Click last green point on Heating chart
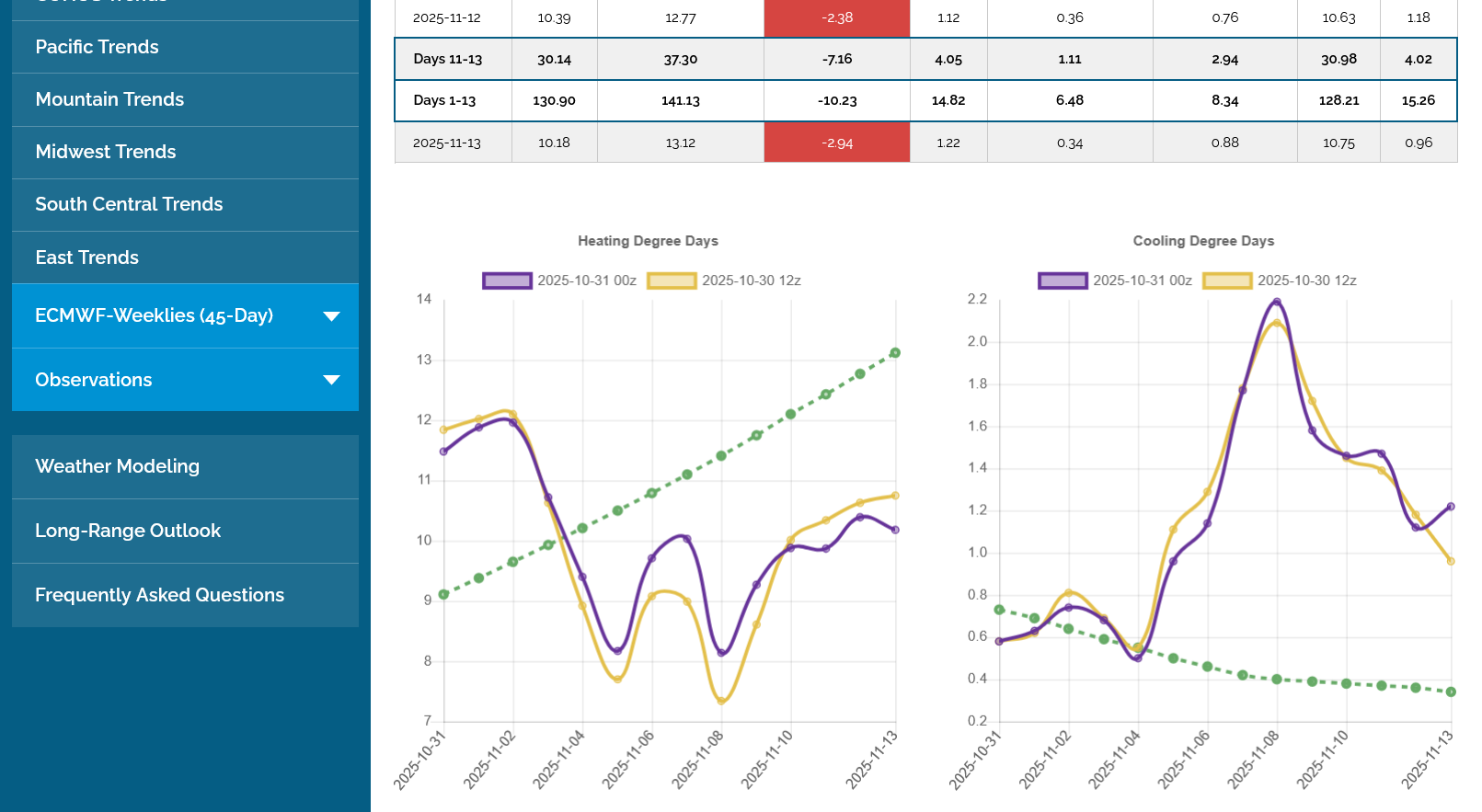 point(895,353)
